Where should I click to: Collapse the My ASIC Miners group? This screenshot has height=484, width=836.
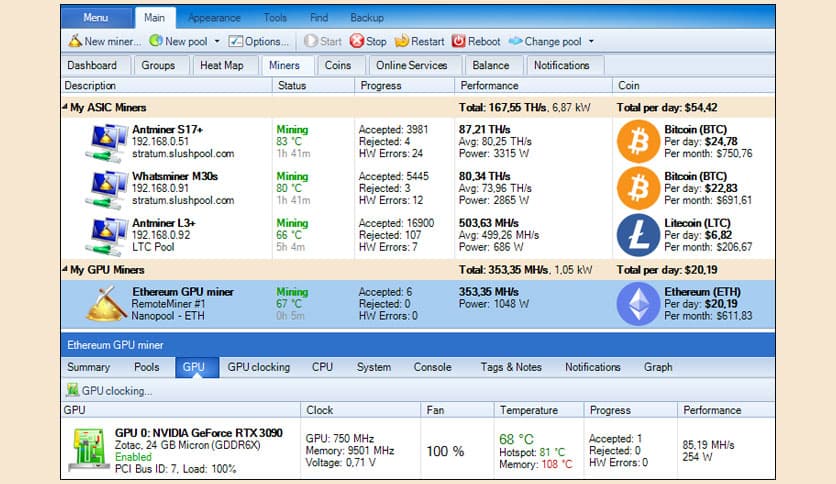coord(65,107)
